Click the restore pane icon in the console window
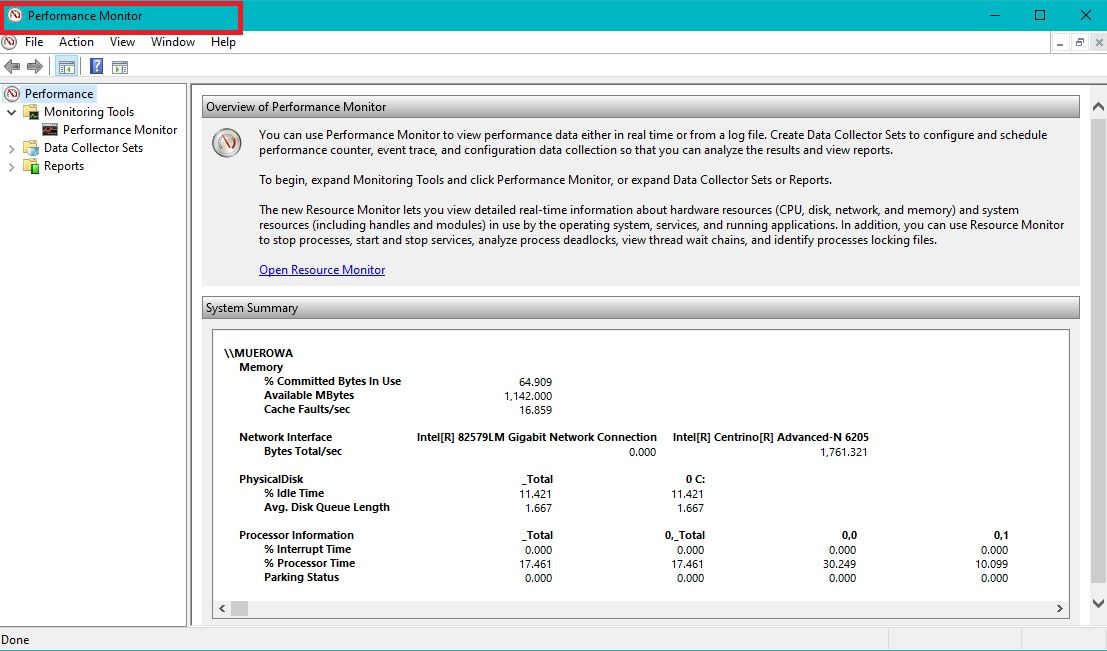Screen dimensions: 1107x651 pyautogui.click(x=1078, y=42)
